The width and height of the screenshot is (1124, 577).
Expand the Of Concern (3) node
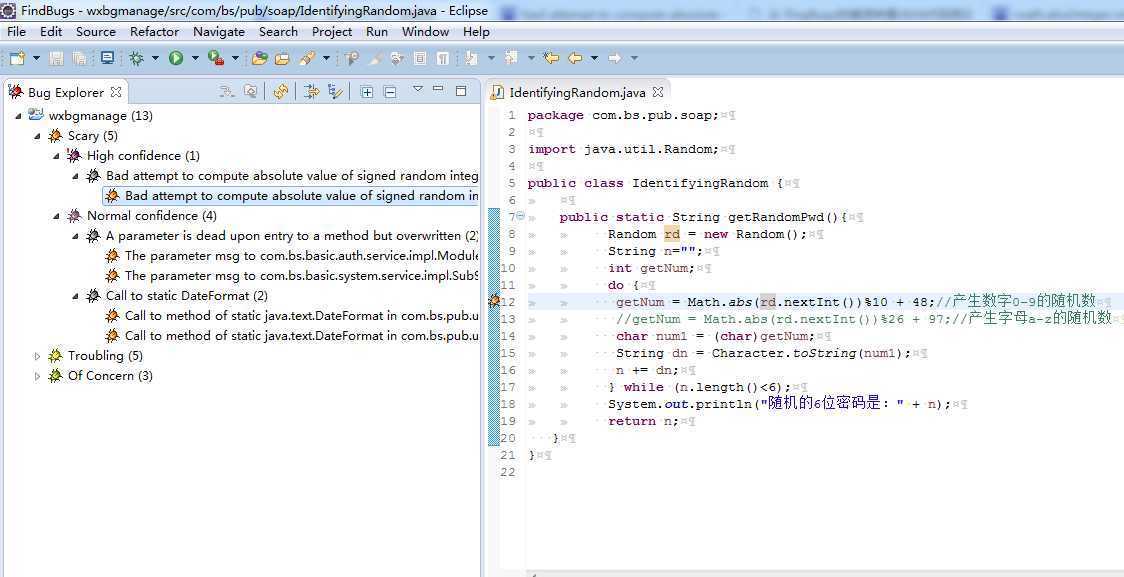(37, 376)
